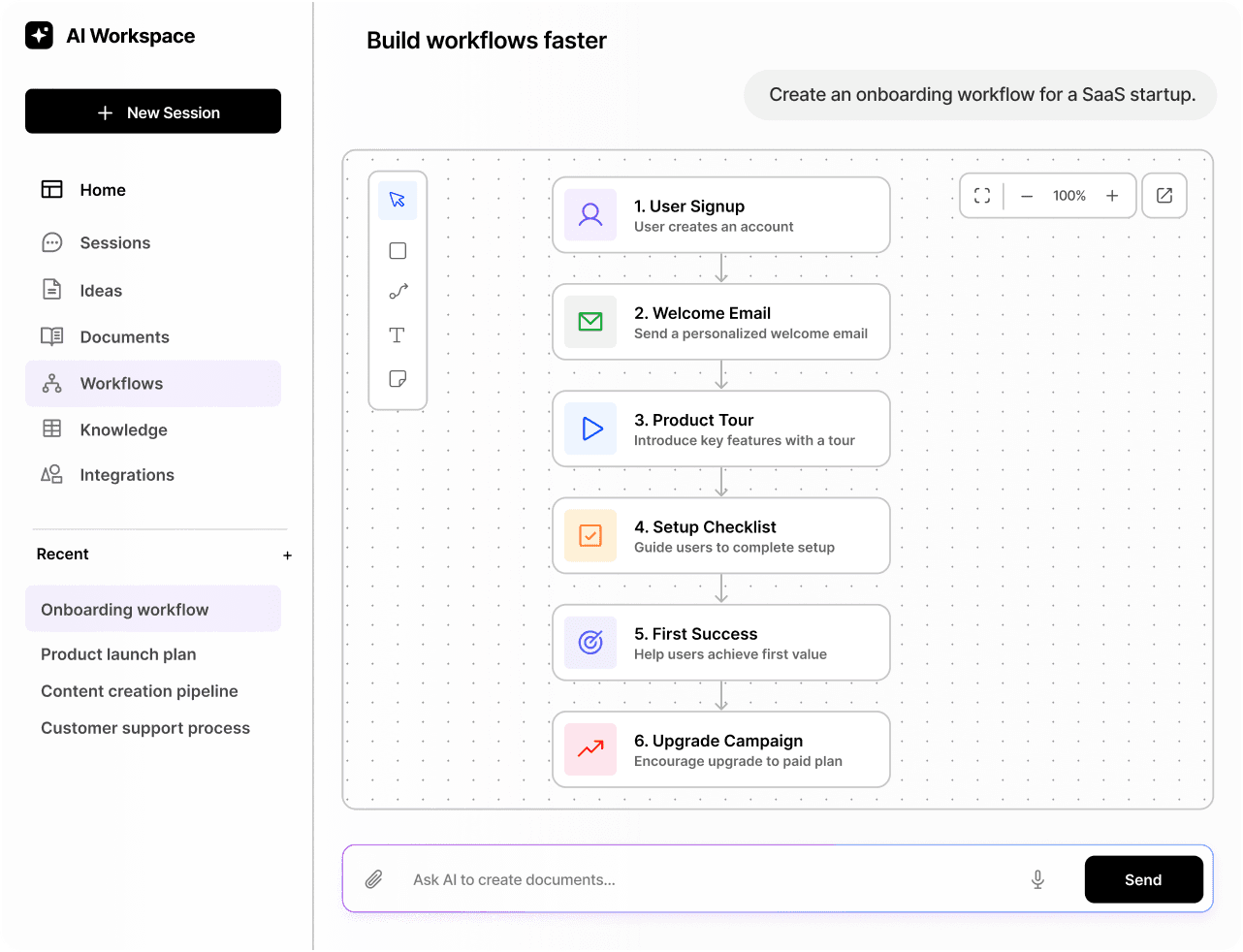Select Workflows in the sidebar
1243x952 pixels.
pyautogui.click(x=153, y=384)
